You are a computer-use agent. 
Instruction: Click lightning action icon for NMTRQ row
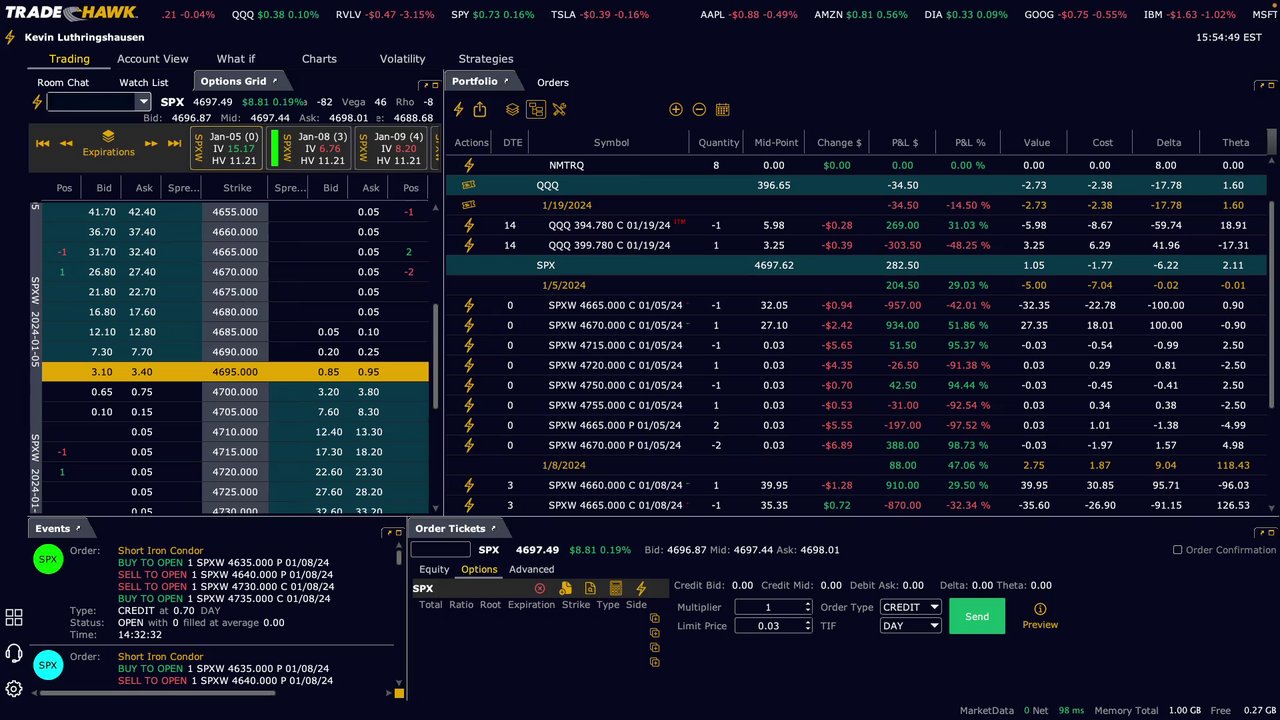(x=469, y=165)
